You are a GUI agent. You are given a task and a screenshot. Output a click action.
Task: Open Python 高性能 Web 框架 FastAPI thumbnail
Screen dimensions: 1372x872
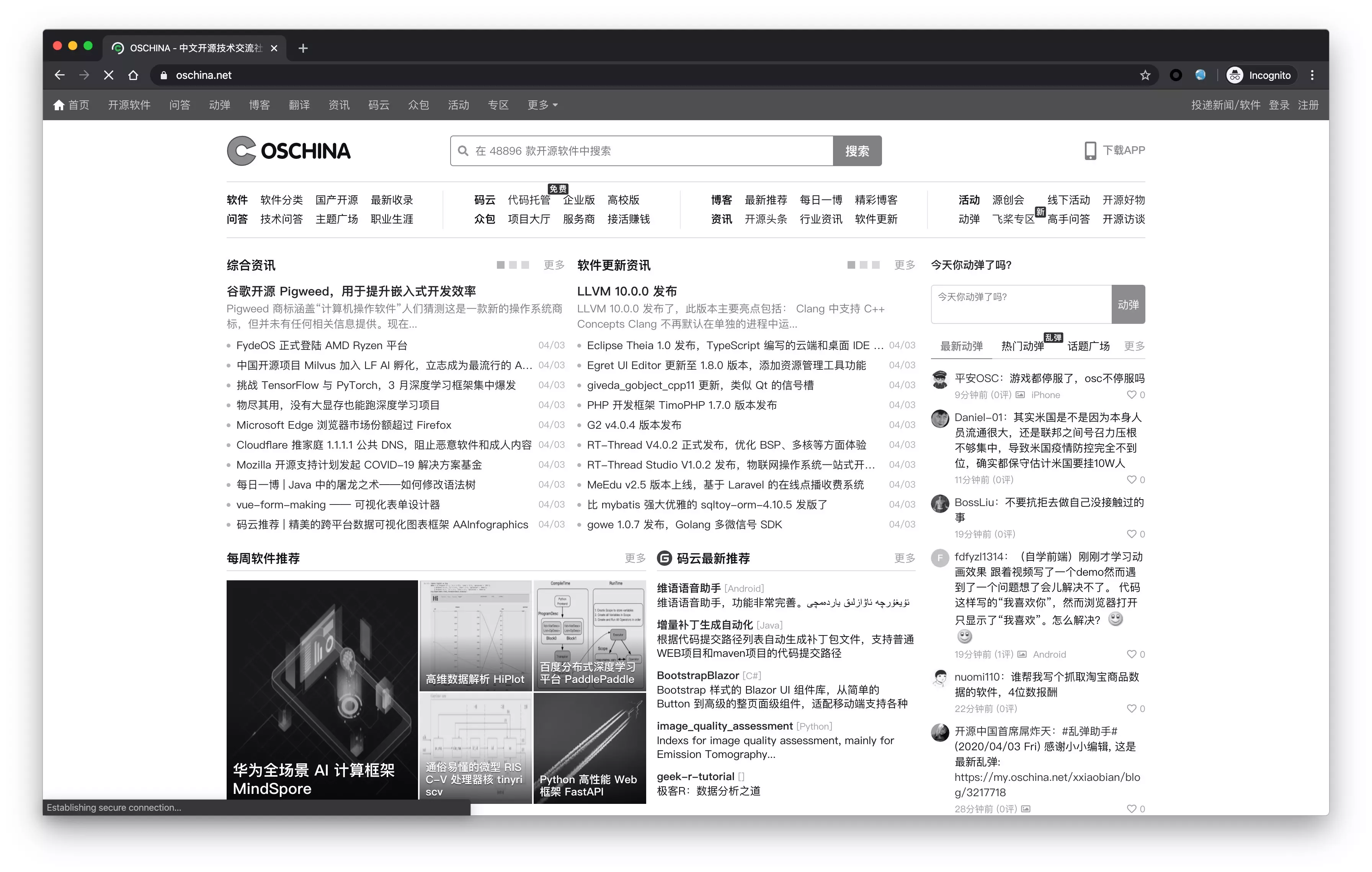tap(590, 748)
